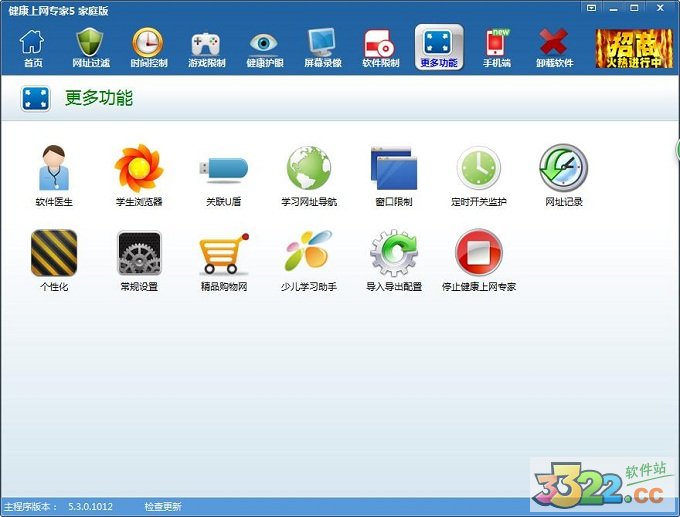Click the 招商 火热进行中 banner
This screenshot has height=517, width=680.
634,49
